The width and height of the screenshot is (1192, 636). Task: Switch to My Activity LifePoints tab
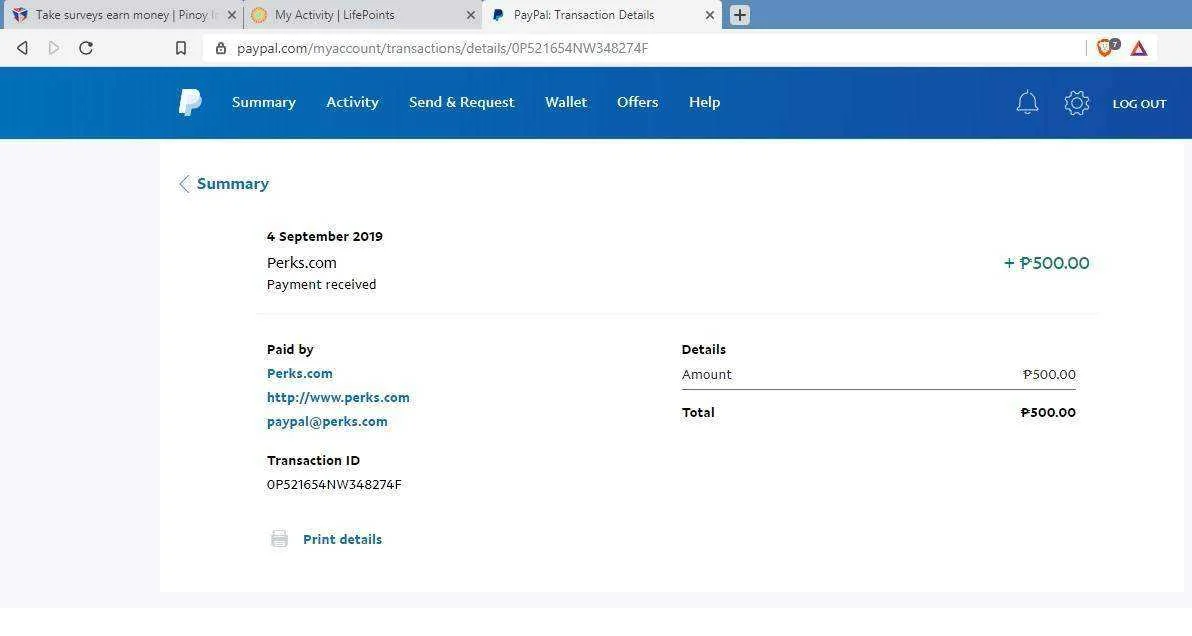tap(362, 14)
